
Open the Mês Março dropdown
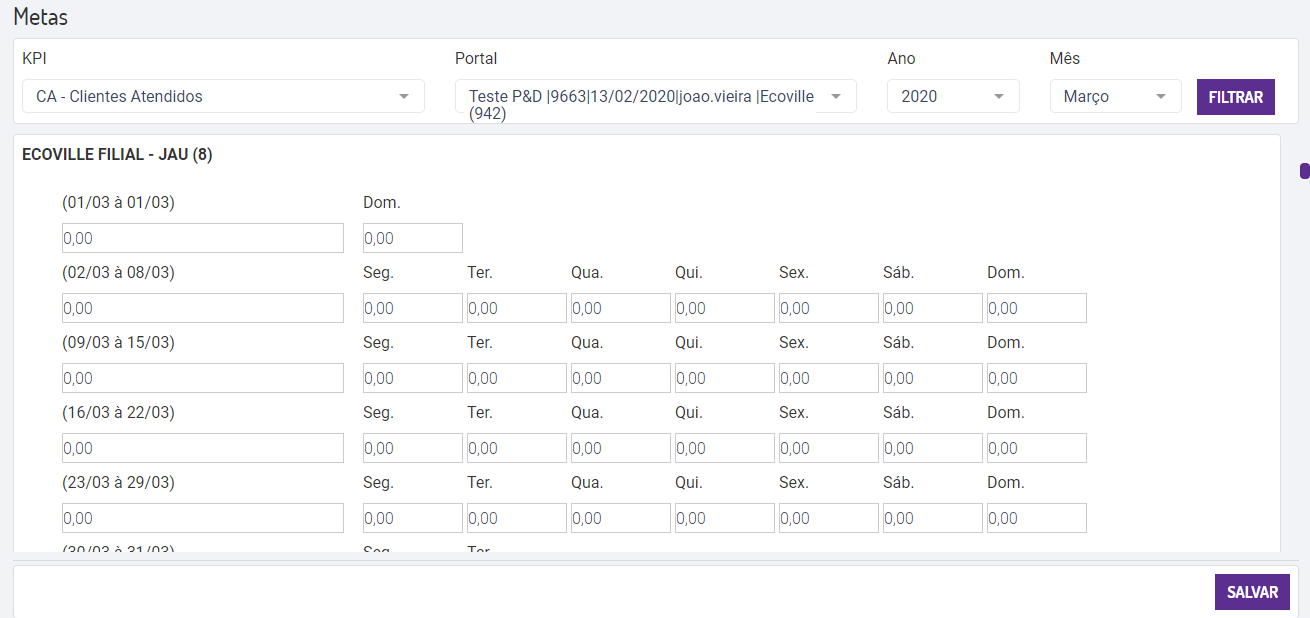(x=1115, y=97)
